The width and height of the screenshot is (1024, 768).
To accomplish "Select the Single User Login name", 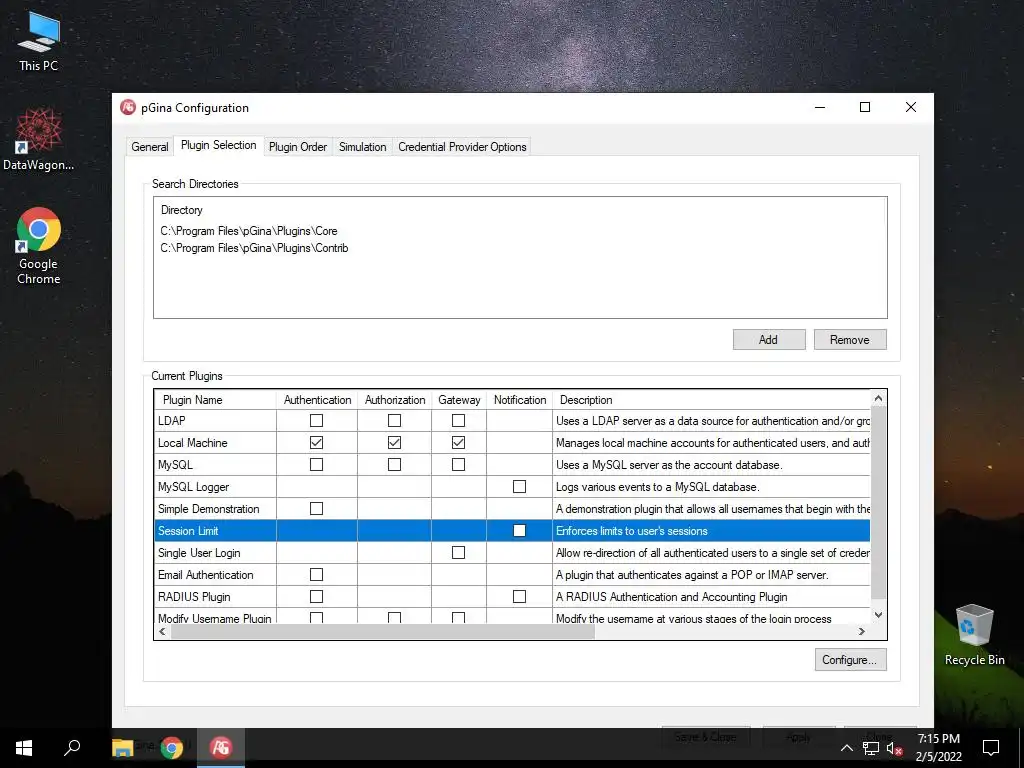I will (x=199, y=552).
